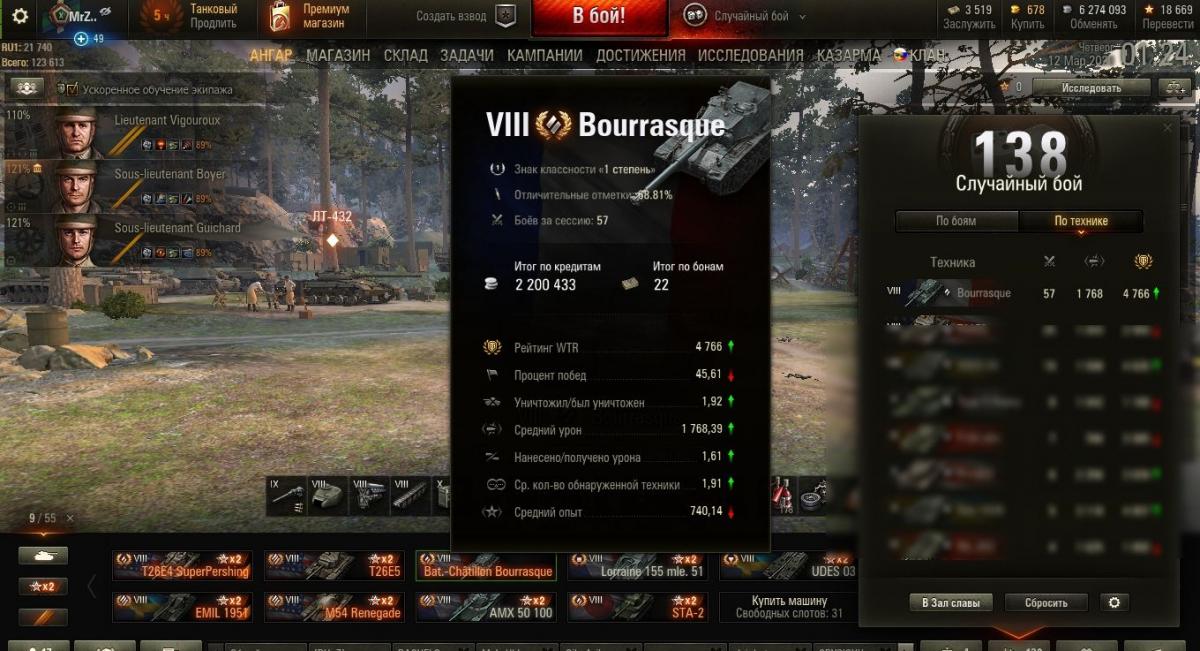Toggle the x2 bonus star filter

[44, 586]
